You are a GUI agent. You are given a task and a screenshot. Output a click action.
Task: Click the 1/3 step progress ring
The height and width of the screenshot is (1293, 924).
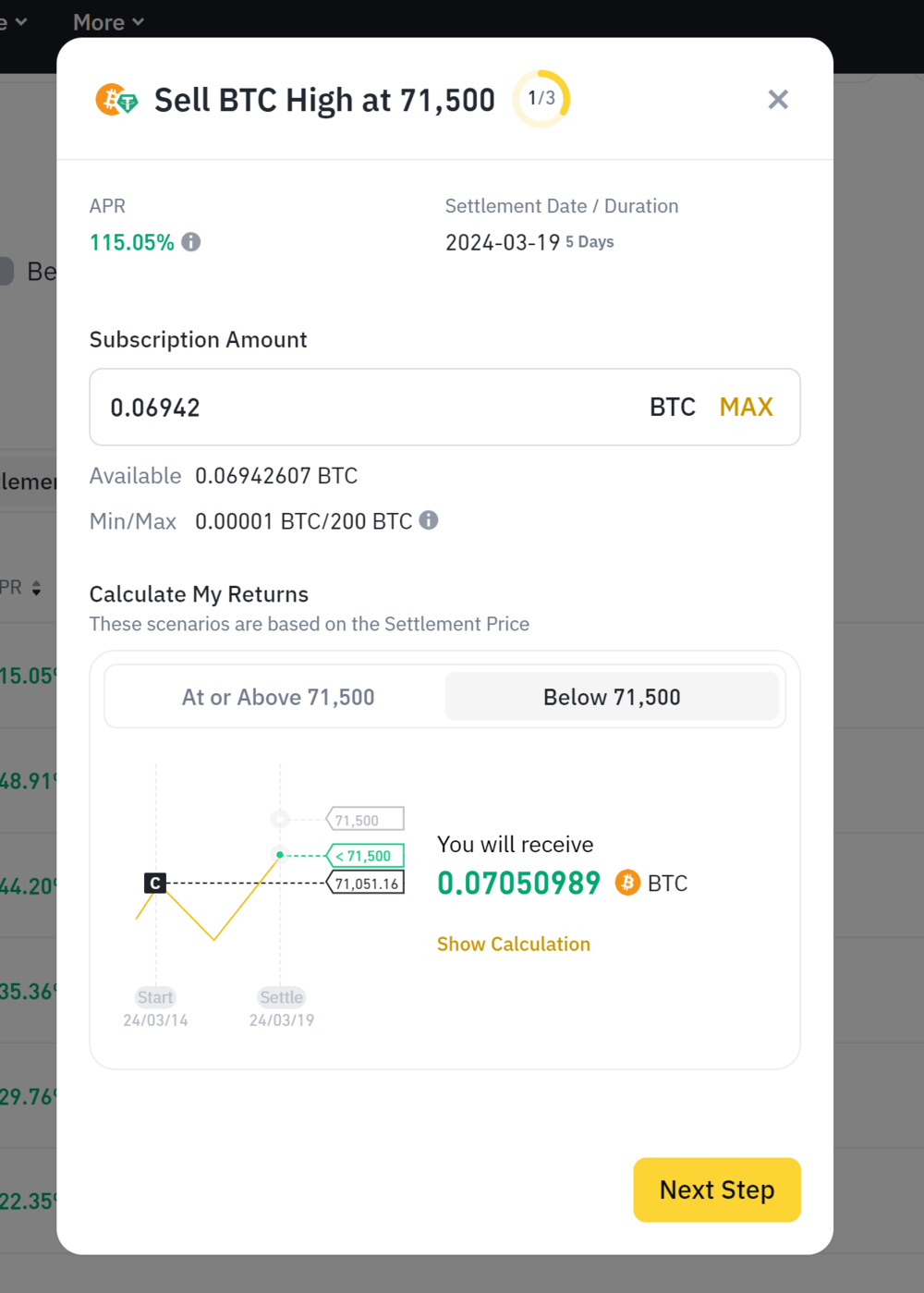pos(541,99)
